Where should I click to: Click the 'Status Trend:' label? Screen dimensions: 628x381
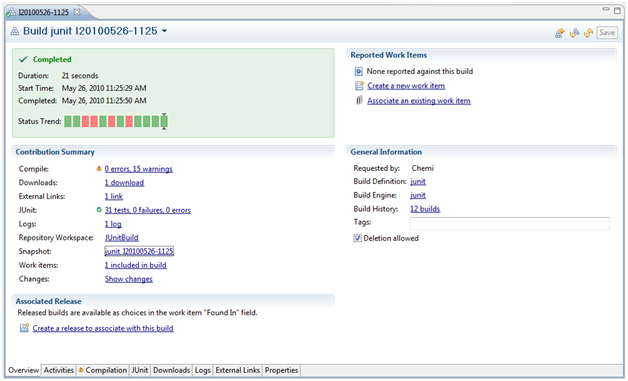[40, 121]
